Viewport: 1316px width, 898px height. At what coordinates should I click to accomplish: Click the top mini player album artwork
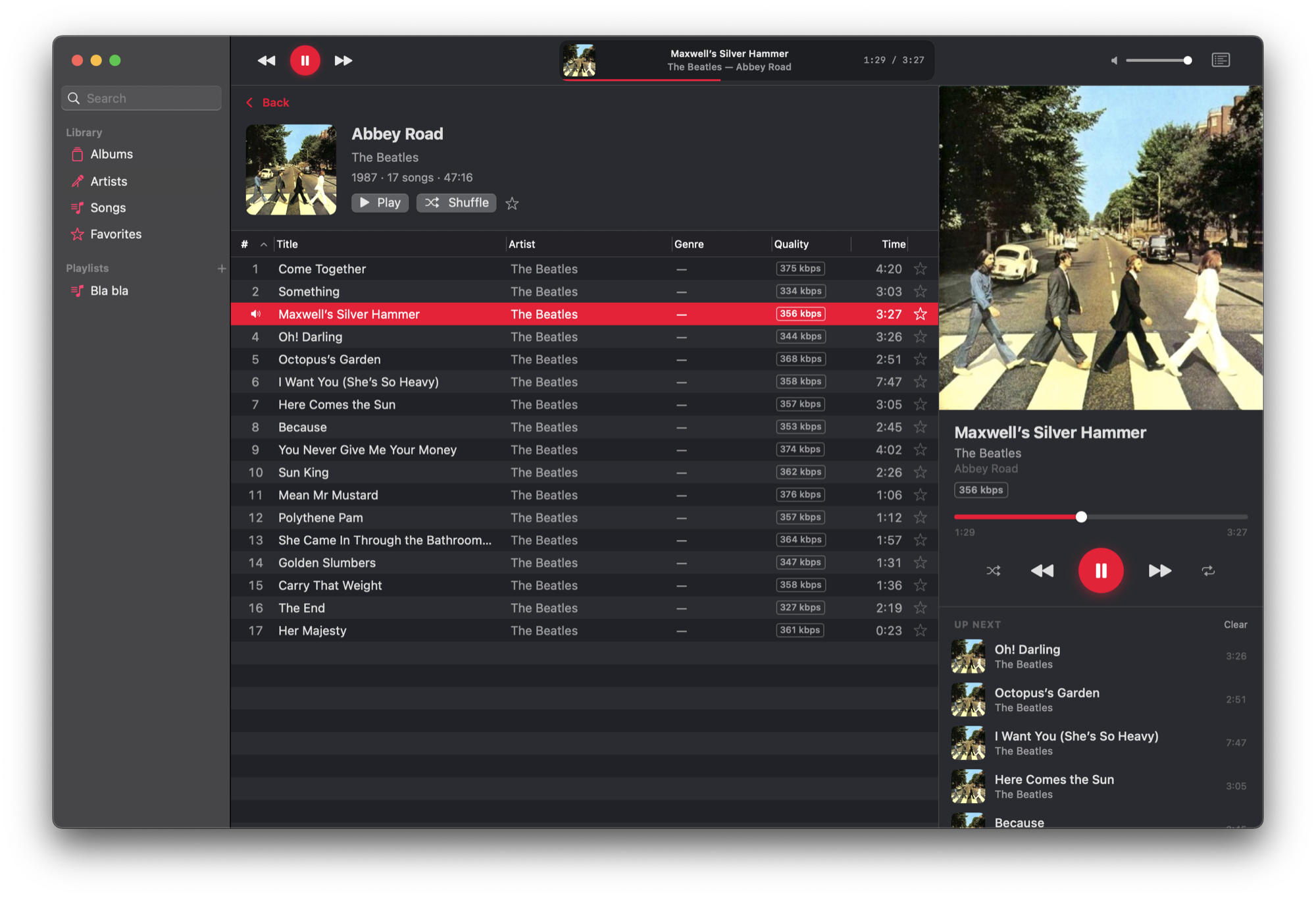[x=579, y=61]
